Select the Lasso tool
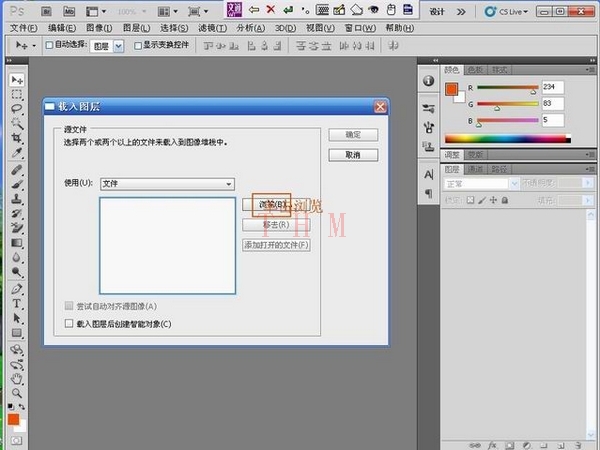Screen dimensions: 600x450 click(x=16, y=109)
